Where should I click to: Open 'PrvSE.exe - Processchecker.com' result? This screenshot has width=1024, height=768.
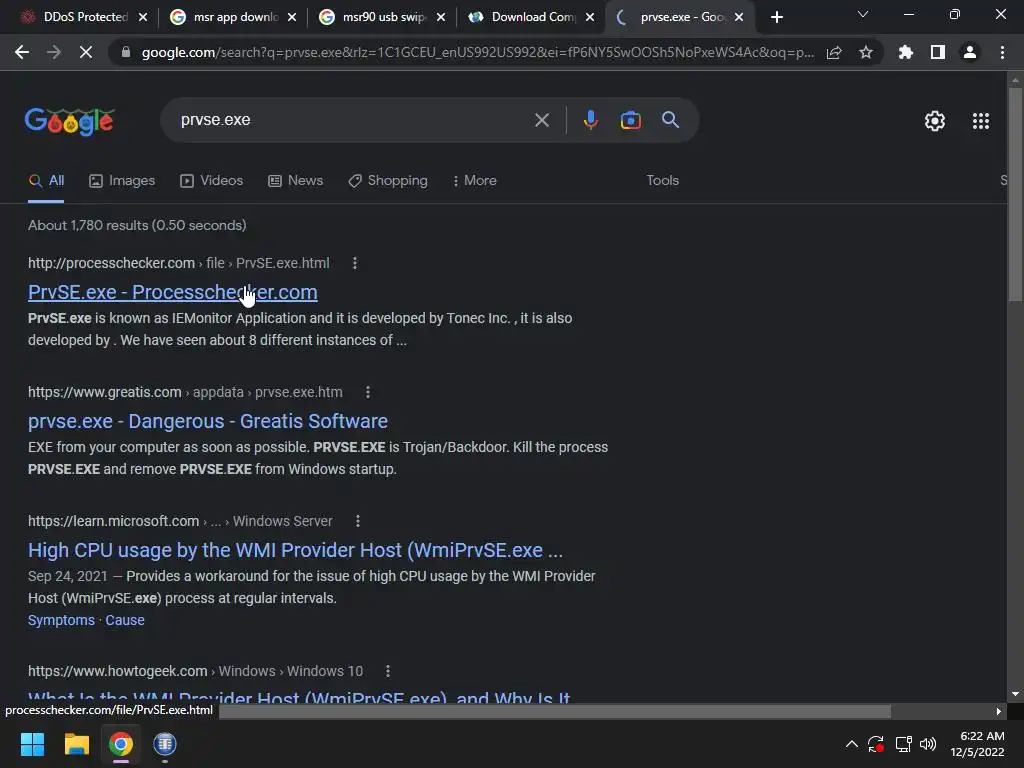[x=172, y=292]
